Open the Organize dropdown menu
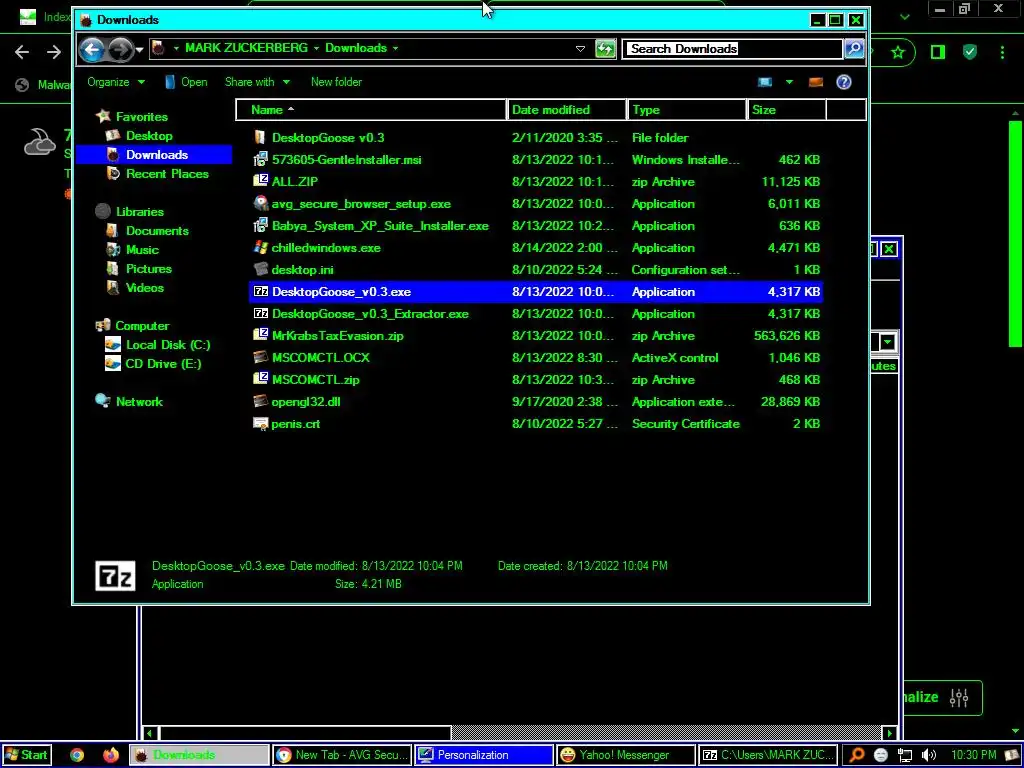 [116, 82]
